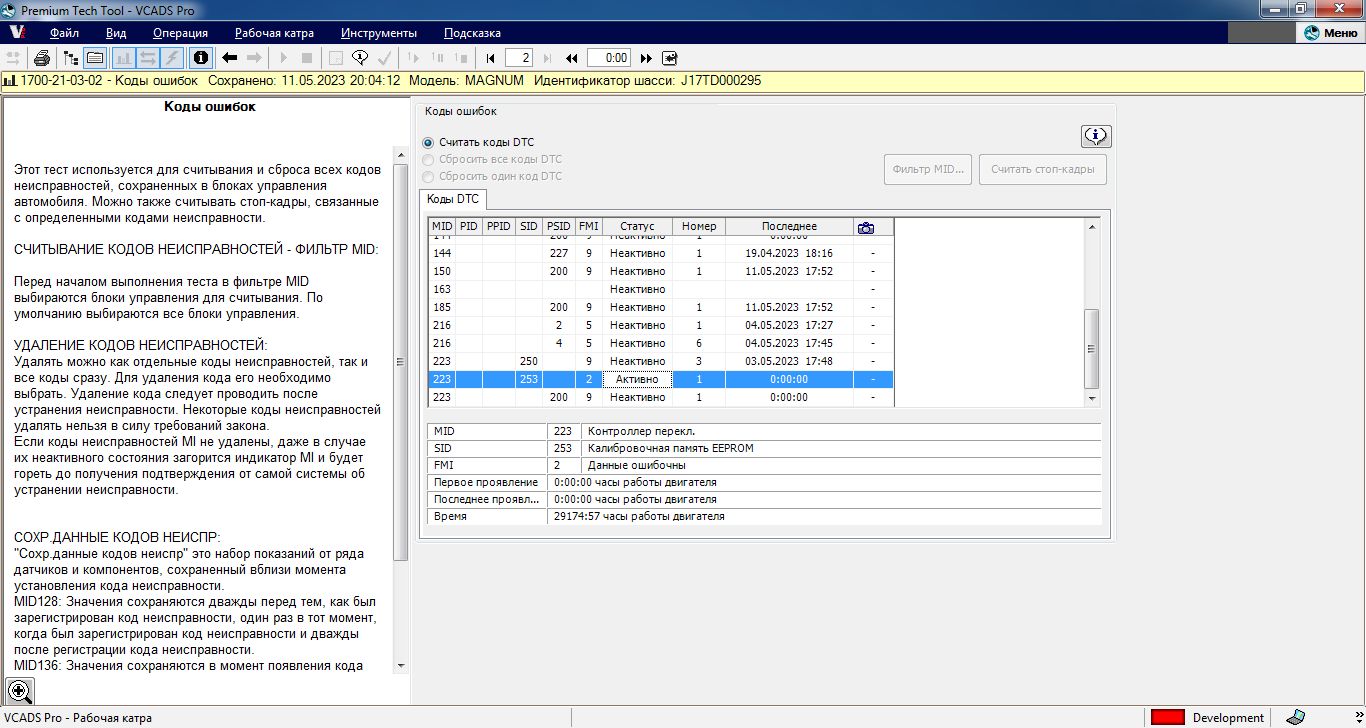Screen dimensions: 1366x728
Task: Open the tree structure view icon
Action: 71,58
